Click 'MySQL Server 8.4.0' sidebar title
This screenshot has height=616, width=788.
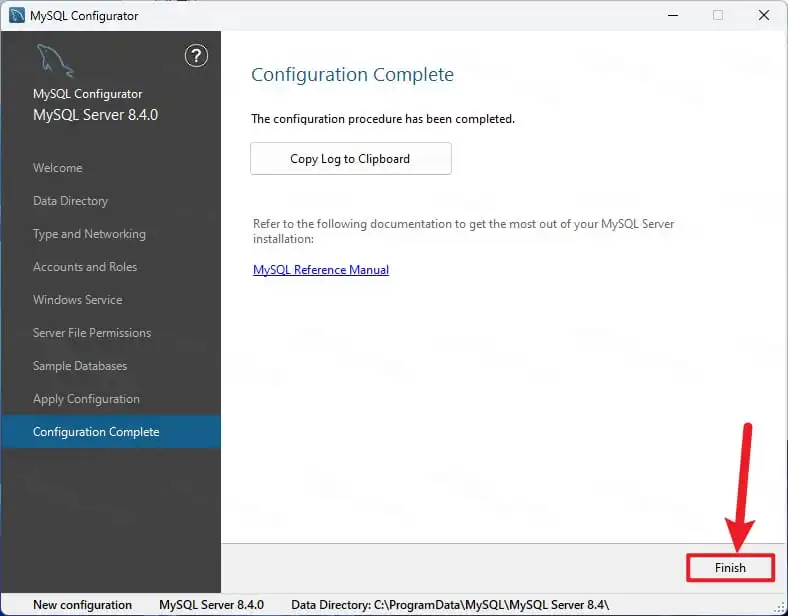tap(95, 115)
